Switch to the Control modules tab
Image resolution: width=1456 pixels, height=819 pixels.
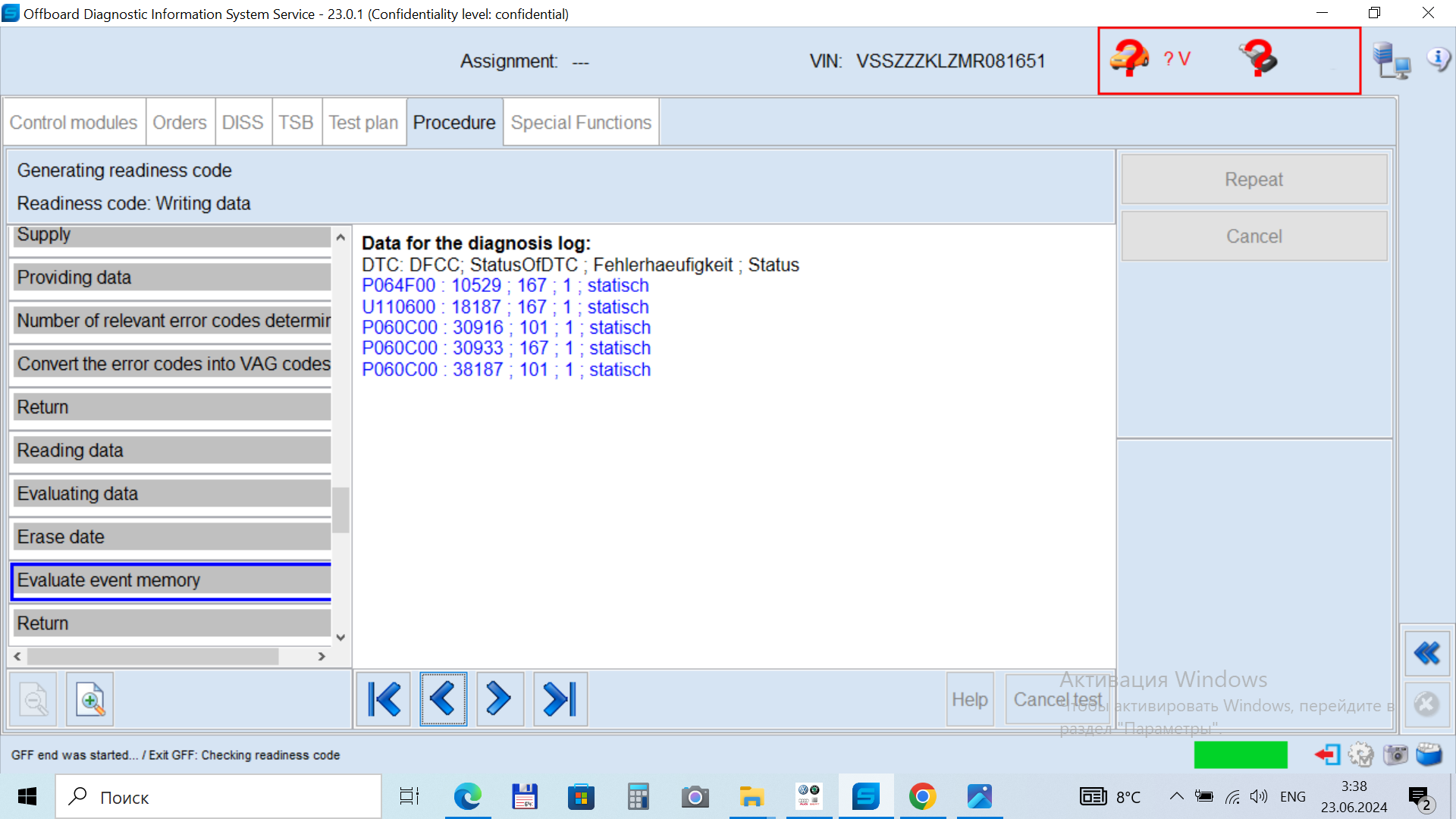(74, 122)
